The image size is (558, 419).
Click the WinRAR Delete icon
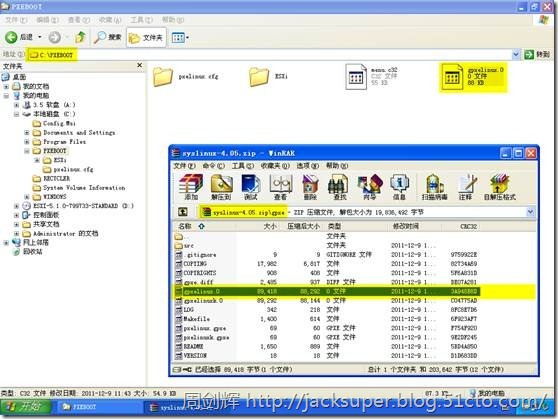[x=310, y=187]
